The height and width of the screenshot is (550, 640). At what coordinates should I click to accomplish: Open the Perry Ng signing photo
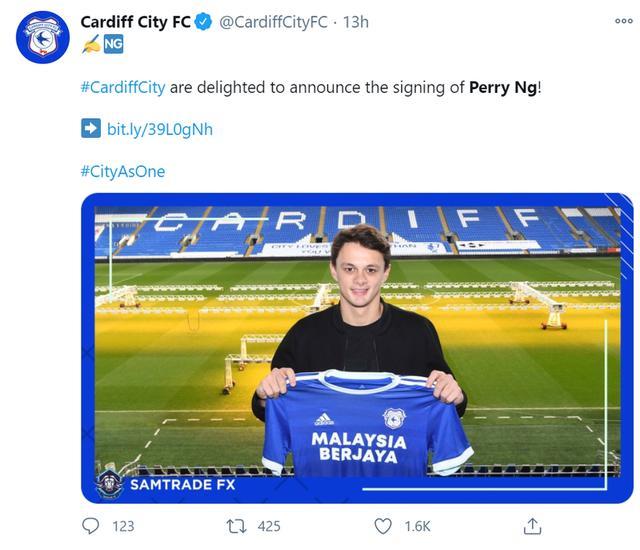[356, 347]
